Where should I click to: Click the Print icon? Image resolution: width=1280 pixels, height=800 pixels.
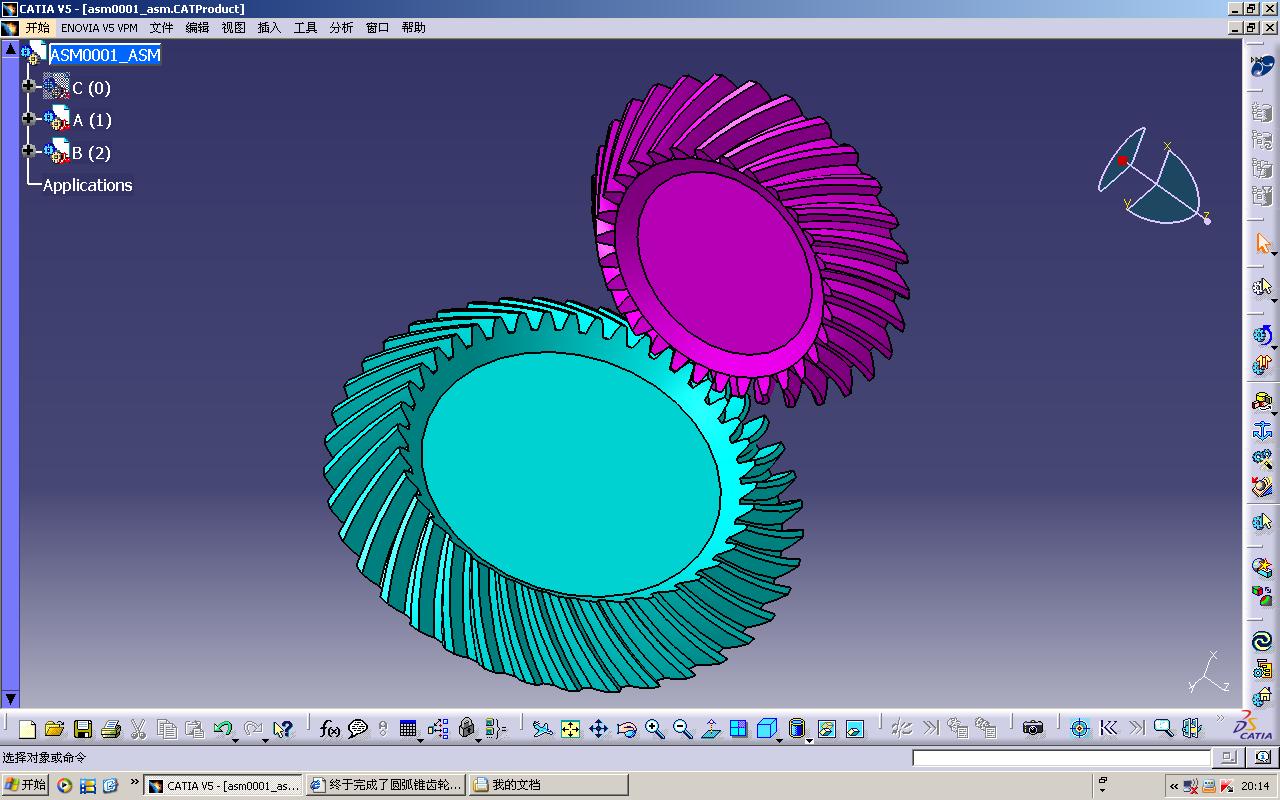[x=111, y=729]
